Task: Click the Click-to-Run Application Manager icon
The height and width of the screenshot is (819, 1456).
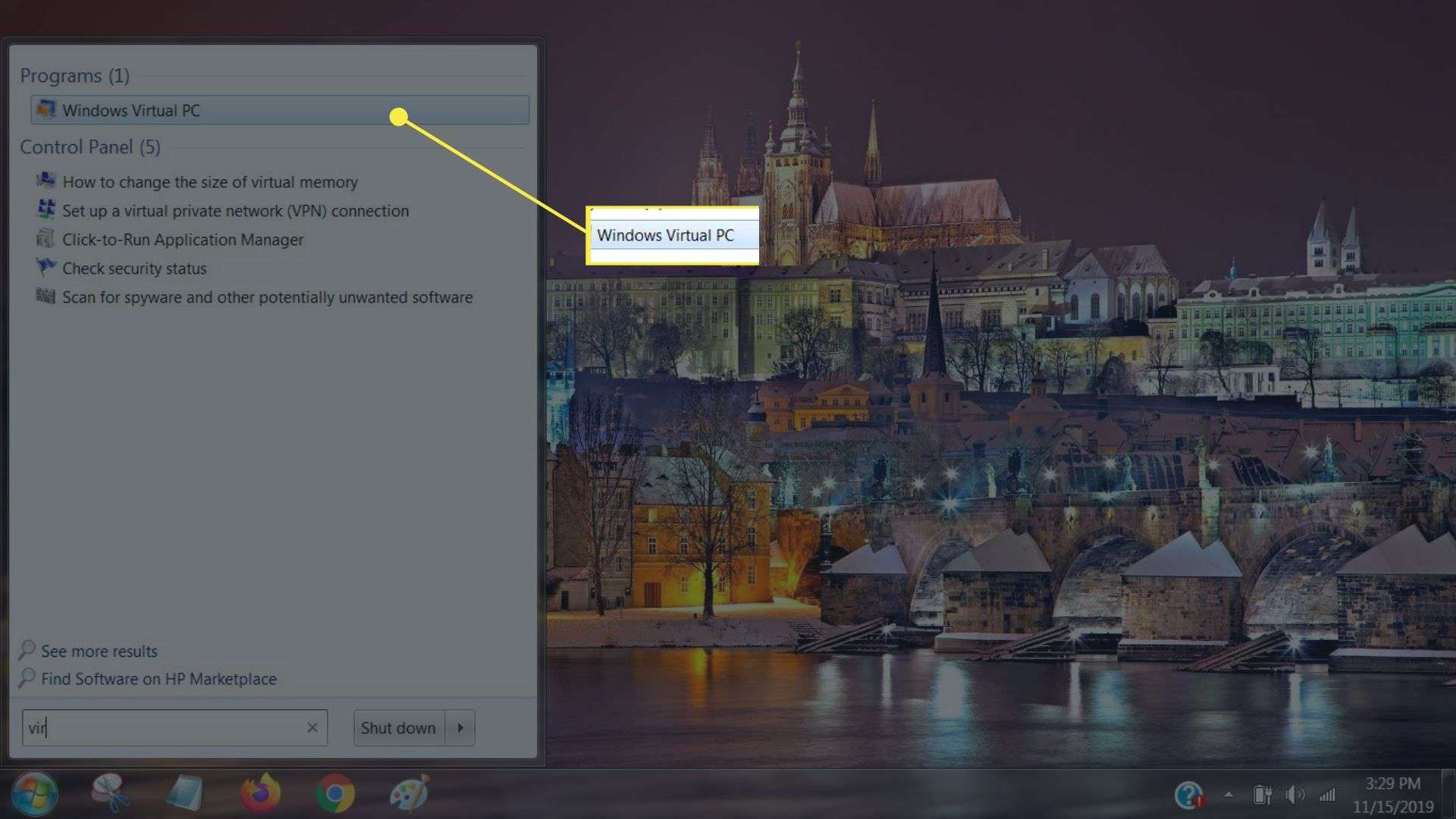Action: point(46,239)
